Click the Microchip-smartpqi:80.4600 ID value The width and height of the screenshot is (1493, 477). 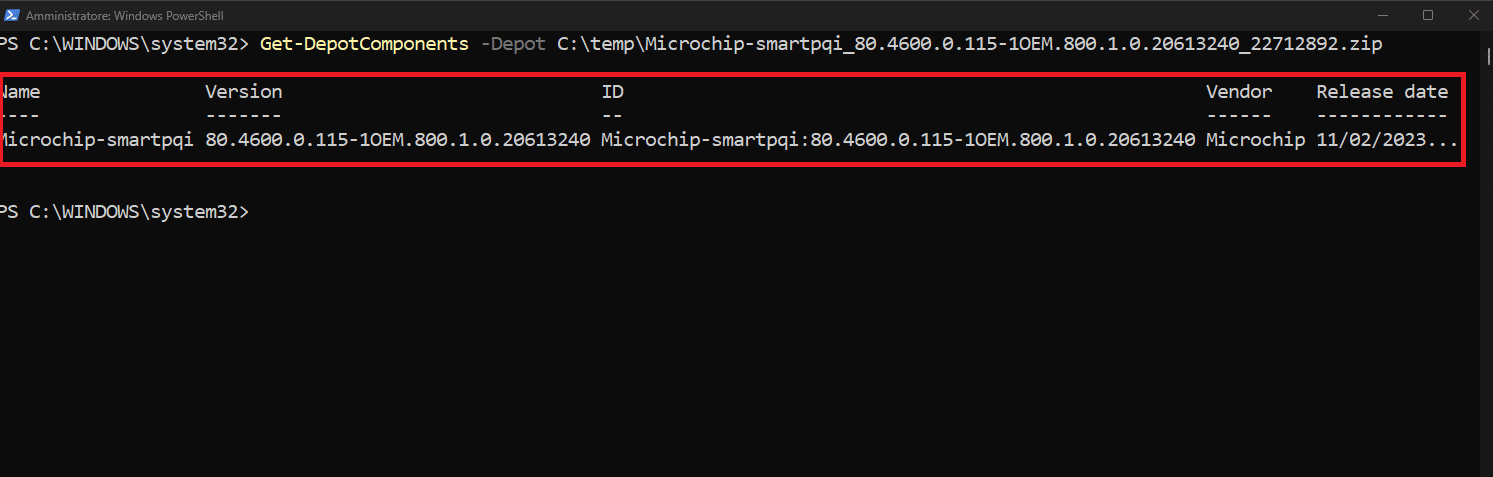[x=898, y=140]
